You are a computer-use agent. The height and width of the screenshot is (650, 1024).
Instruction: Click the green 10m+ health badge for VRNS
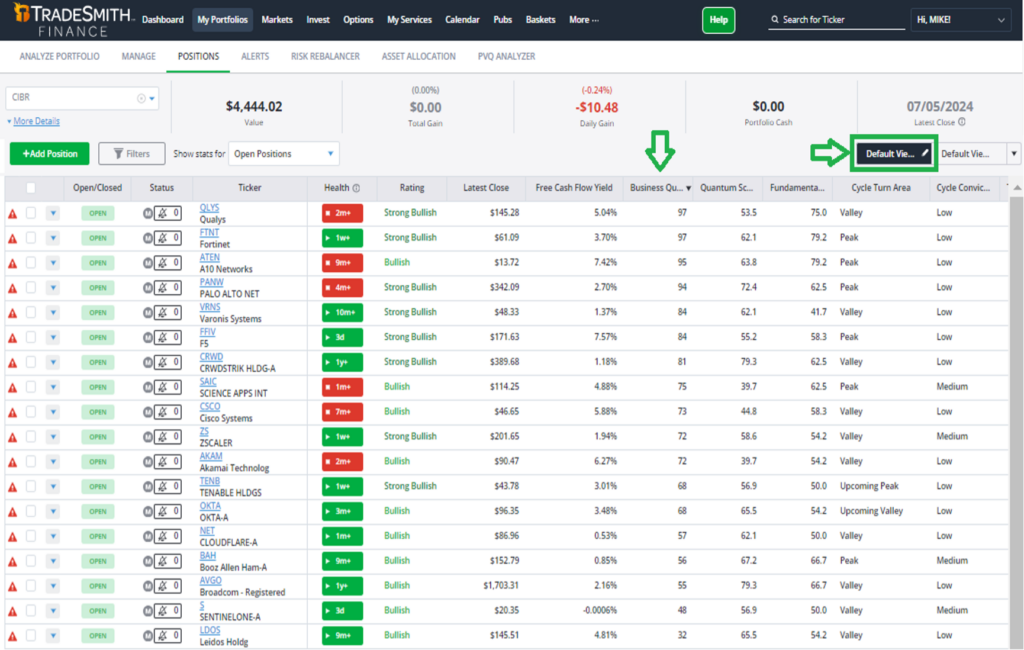(x=342, y=312)
